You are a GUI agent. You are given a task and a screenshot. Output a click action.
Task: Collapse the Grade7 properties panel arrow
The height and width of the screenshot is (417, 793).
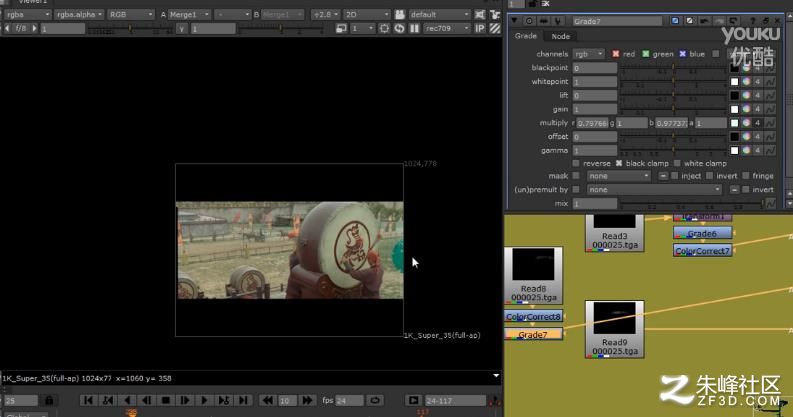pos(514,21)
